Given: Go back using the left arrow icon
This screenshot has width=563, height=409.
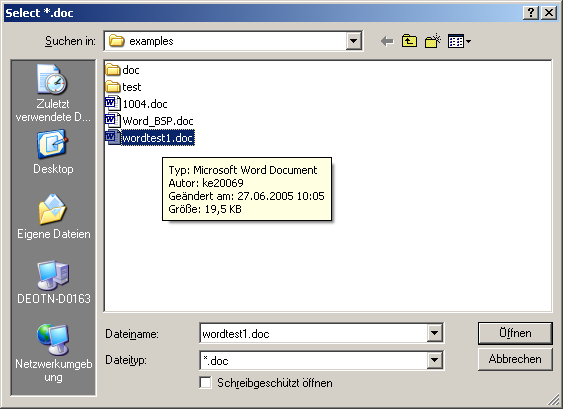Looking at the screenshot, I should [387, 41].
